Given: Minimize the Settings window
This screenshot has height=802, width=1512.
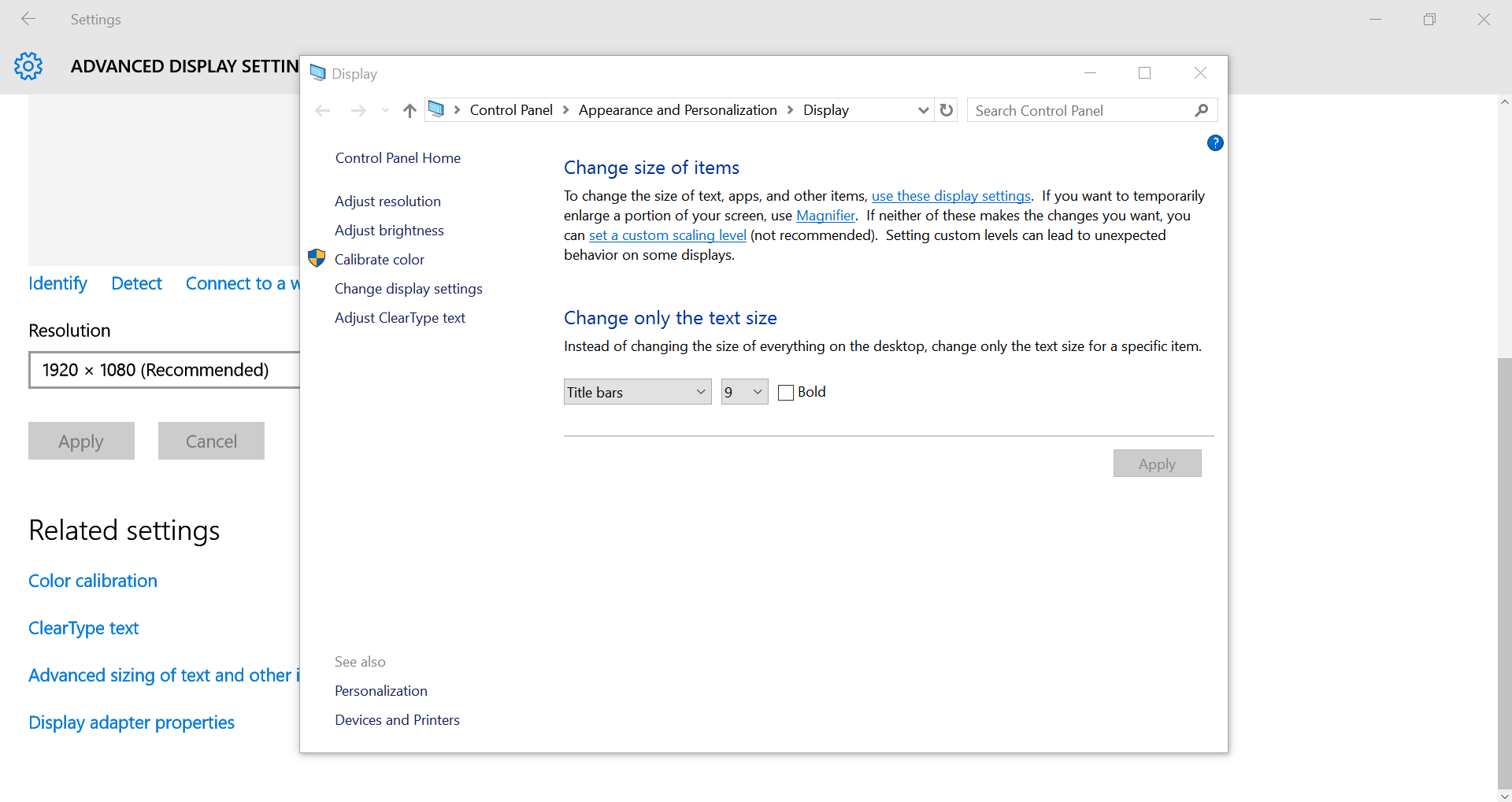Looking at the screenshot, I should [x=1376, y=19].
